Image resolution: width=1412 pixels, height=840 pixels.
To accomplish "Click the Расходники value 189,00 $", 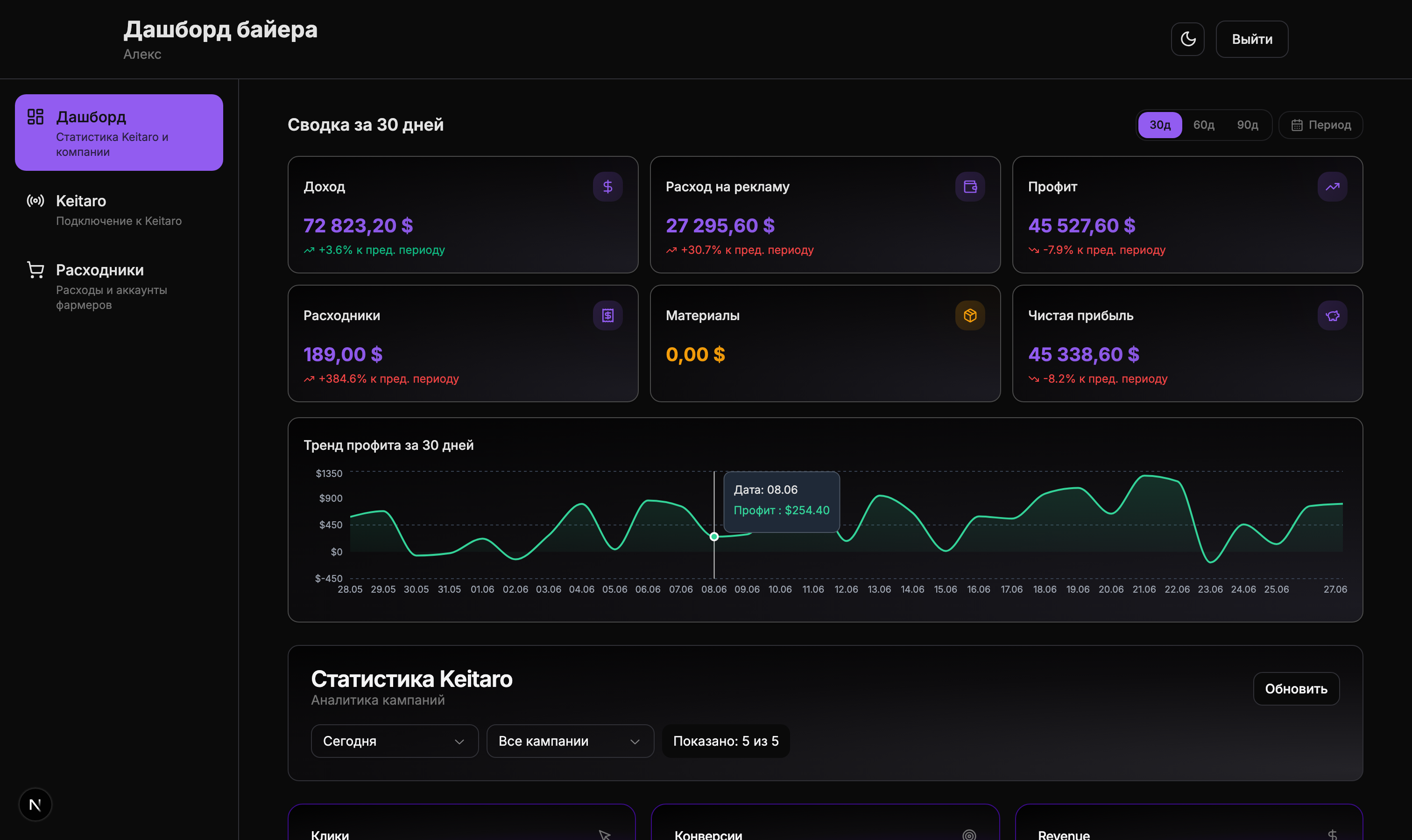I will (343, 354).
